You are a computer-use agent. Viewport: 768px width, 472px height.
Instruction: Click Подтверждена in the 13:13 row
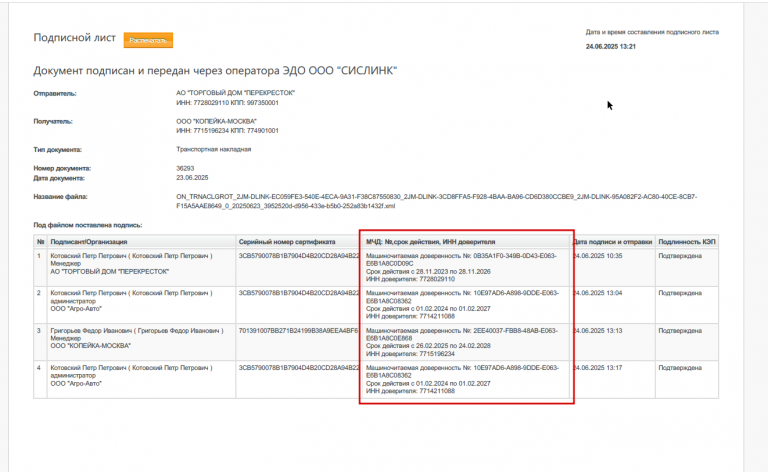point(680,331)
